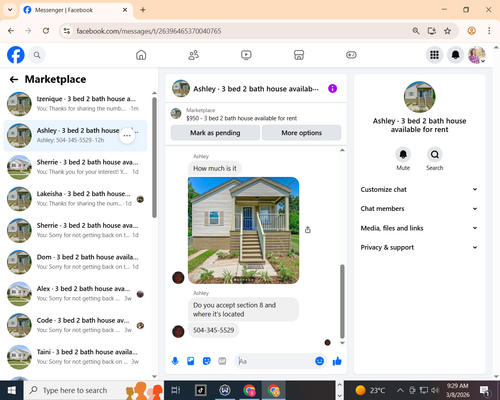Open Izenique conversation in chat list

click(x=75, y=104)
